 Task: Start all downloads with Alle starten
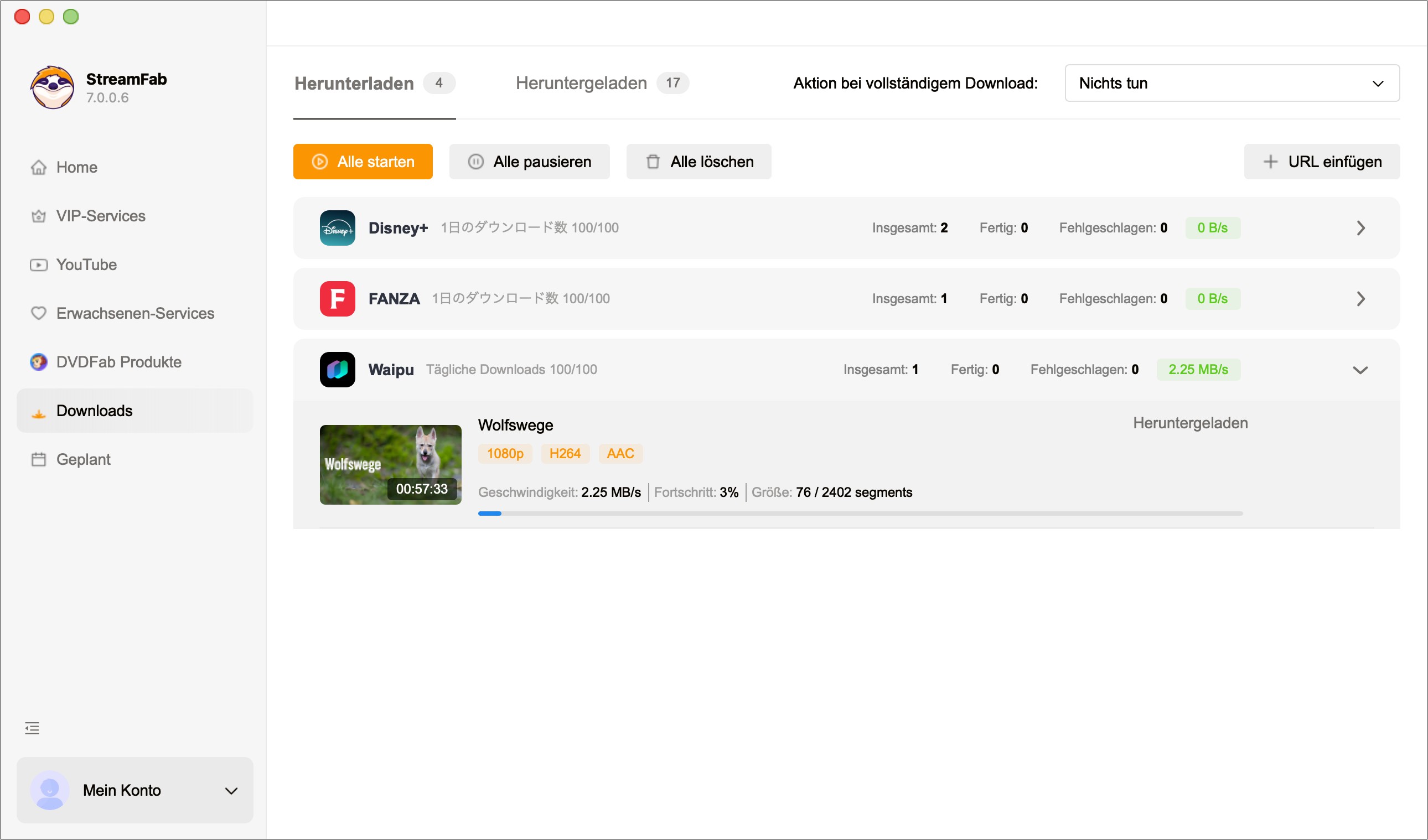point(363,162)
